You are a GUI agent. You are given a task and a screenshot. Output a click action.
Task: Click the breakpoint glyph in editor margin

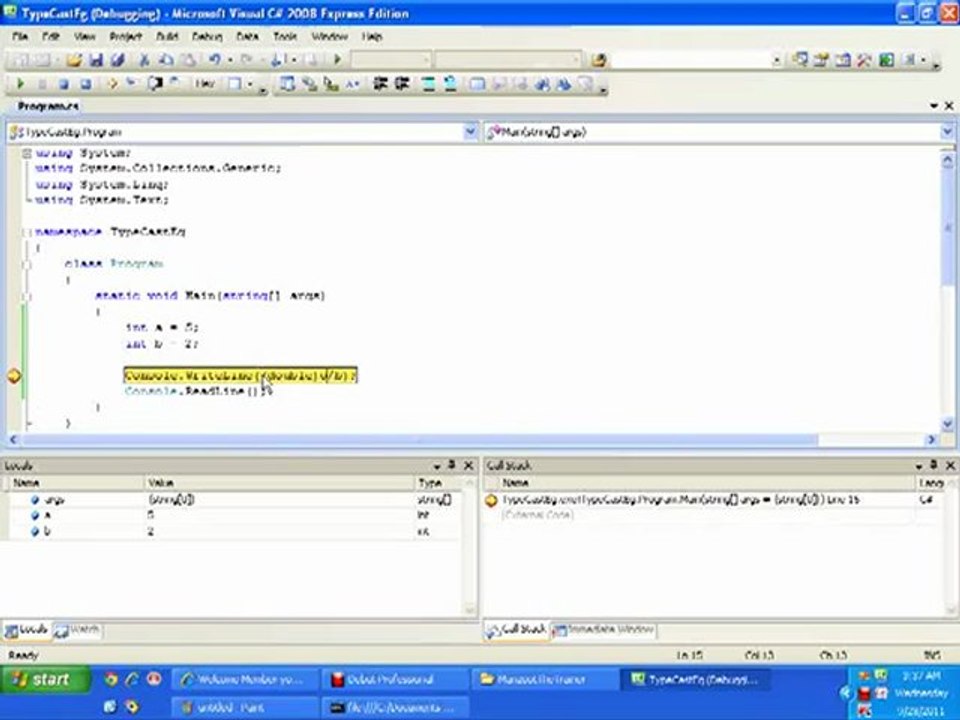pyautogui.click(x=14, y=376)
